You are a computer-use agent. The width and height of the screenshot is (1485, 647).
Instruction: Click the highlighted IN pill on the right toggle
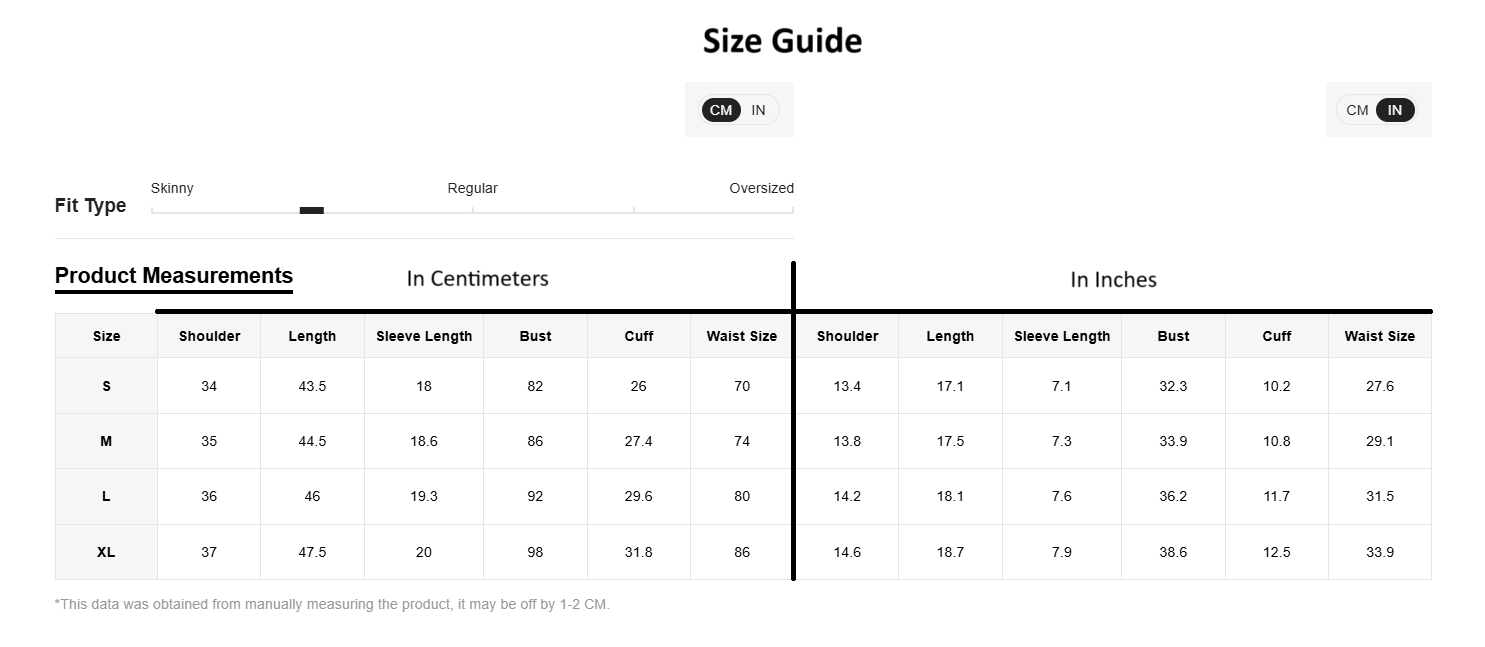(x=1395, y=110)
